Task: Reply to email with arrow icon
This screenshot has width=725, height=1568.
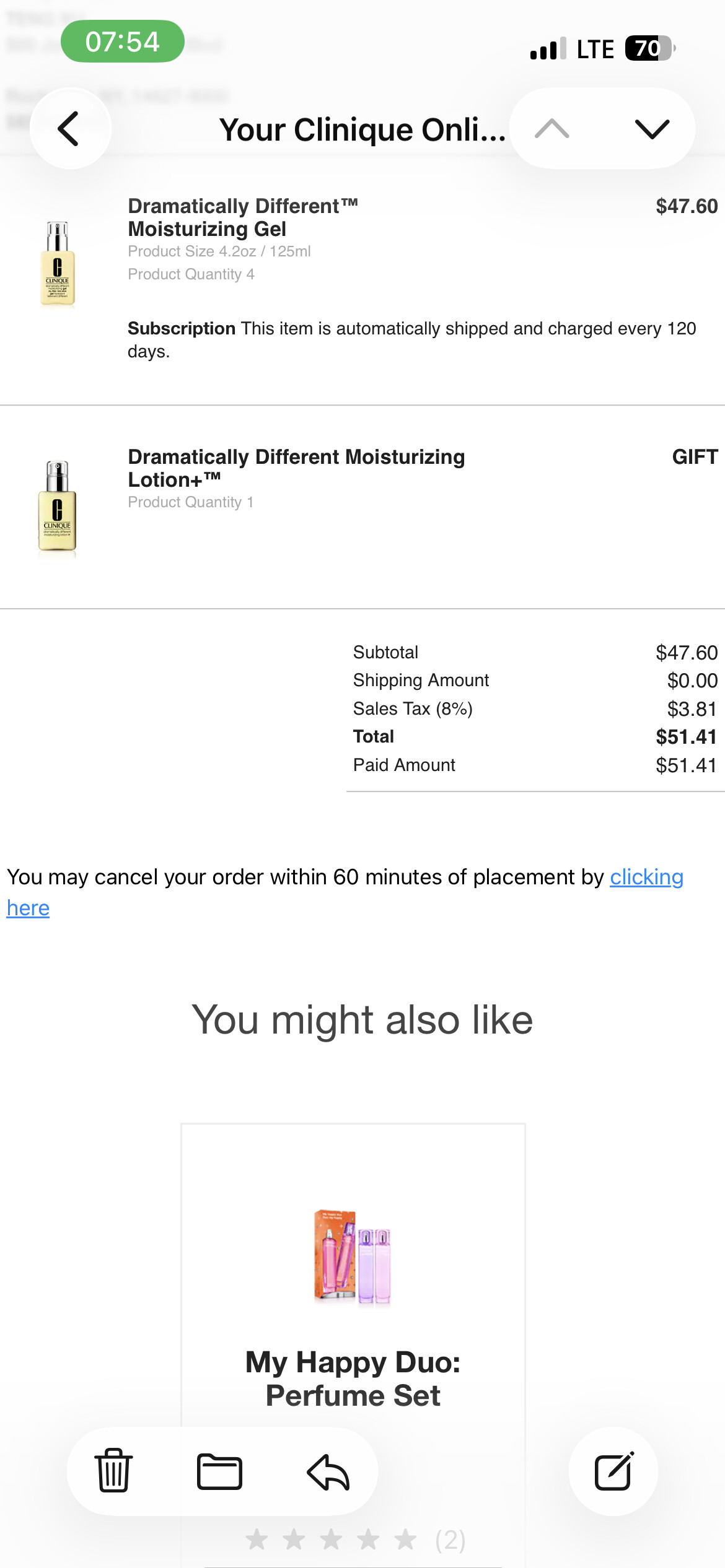Action: (328, 1471)
